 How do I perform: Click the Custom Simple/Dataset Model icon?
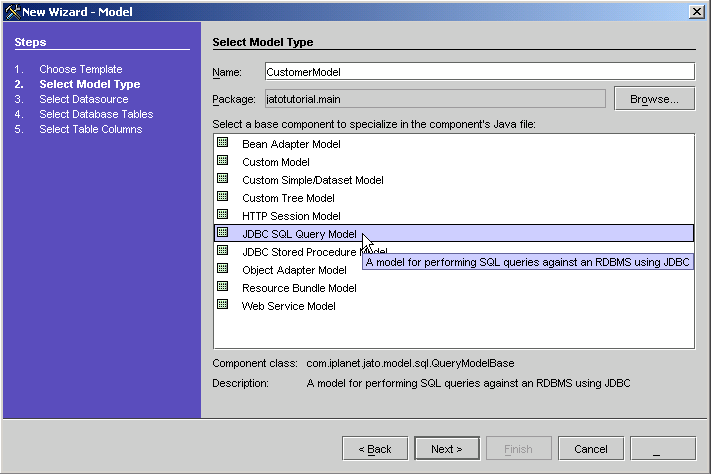[222, 178]
